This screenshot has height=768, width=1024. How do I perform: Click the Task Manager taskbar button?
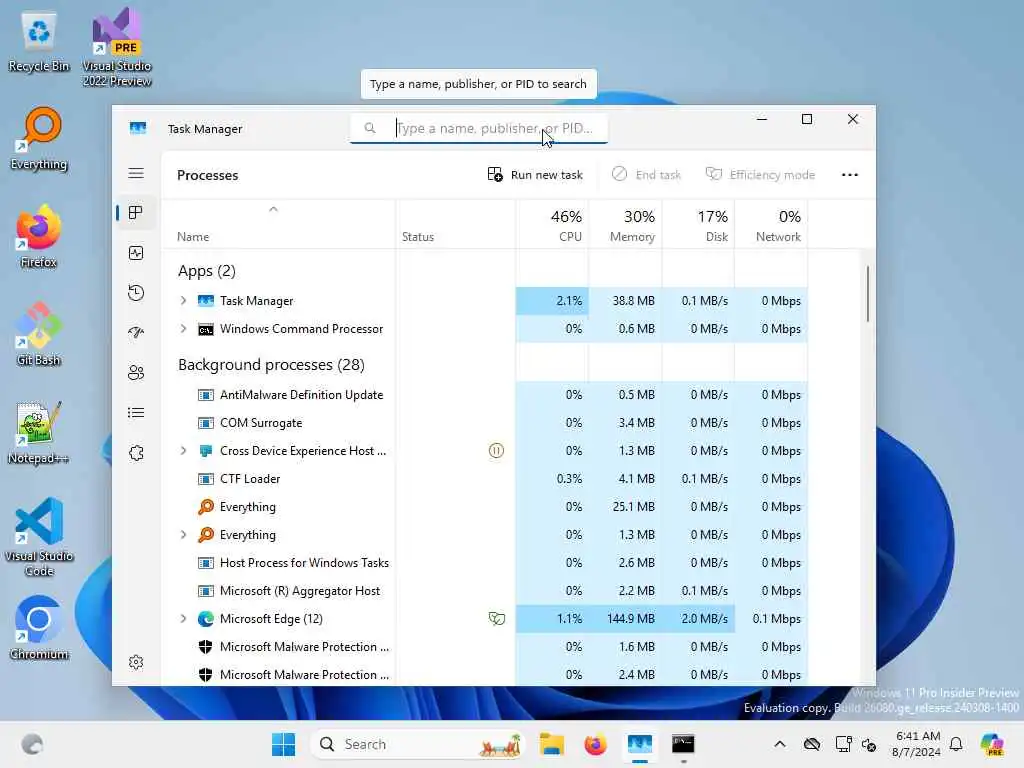[639, 744]
